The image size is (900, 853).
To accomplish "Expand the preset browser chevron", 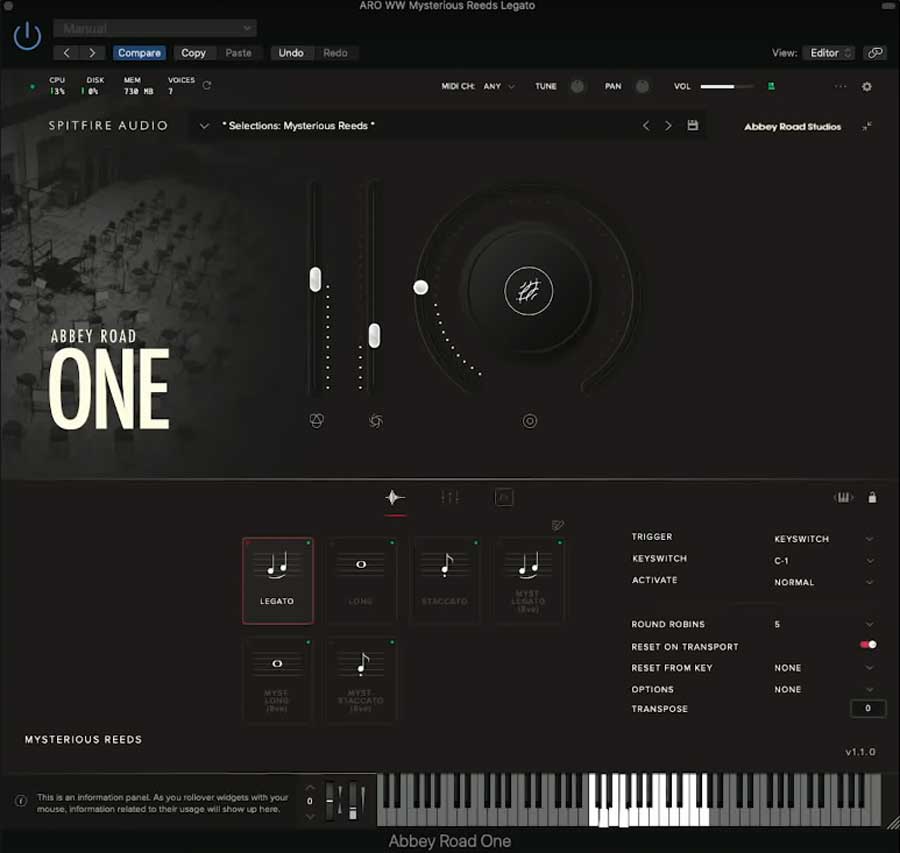I will (204, 126).
